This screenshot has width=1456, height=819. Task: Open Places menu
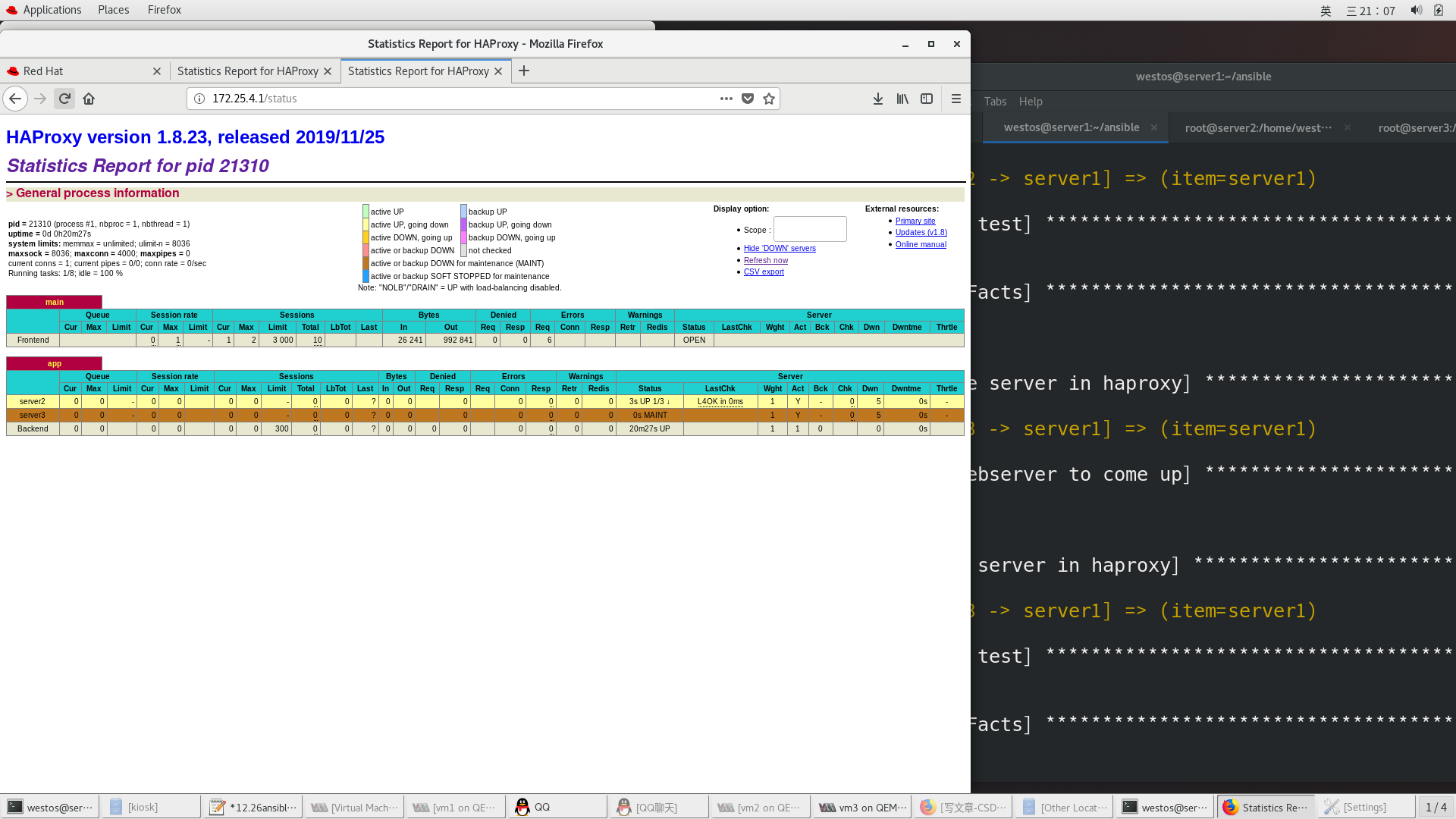click(x=113, y=10)
